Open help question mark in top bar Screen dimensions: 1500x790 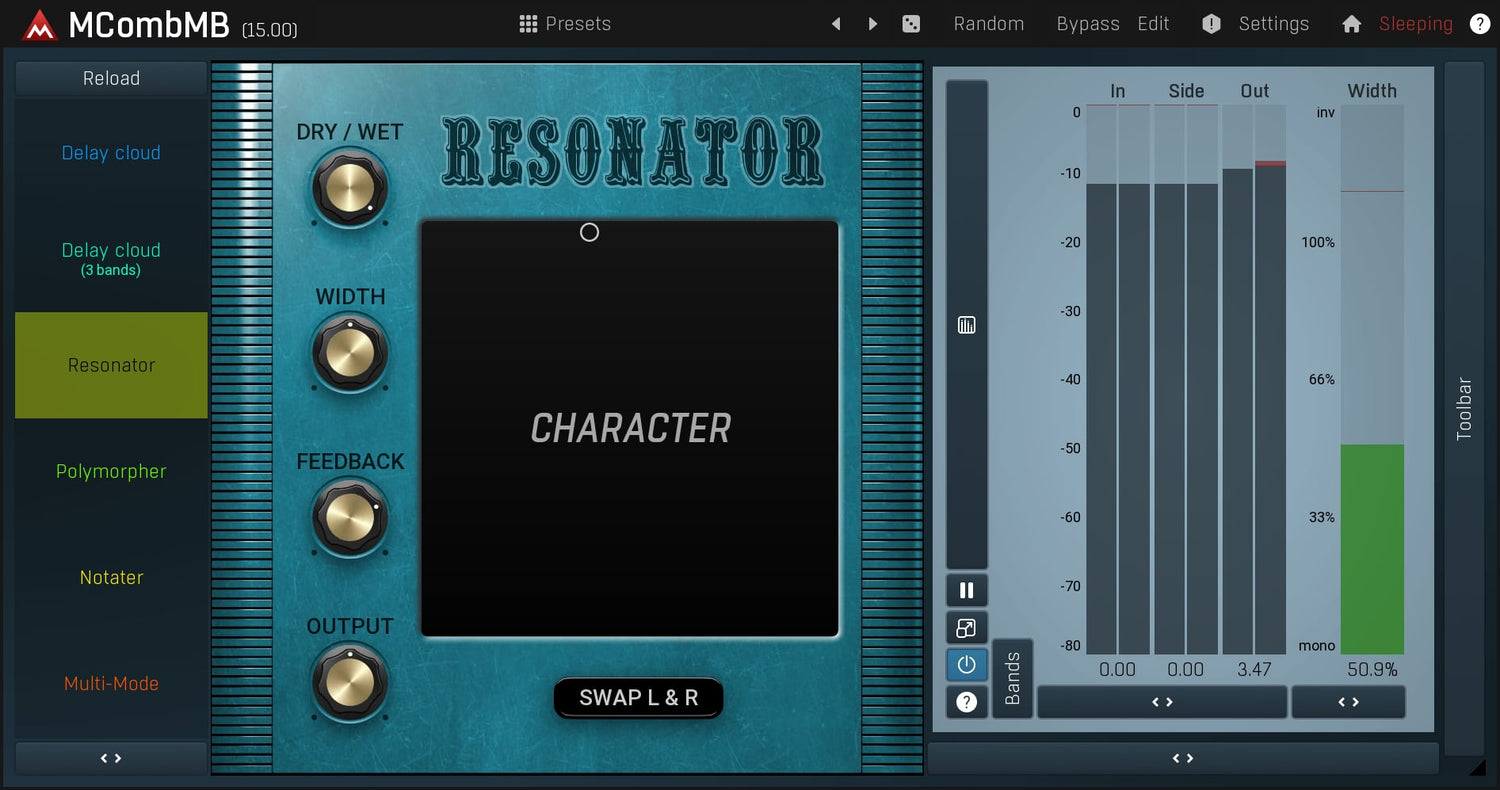(x=1479, y=24)
